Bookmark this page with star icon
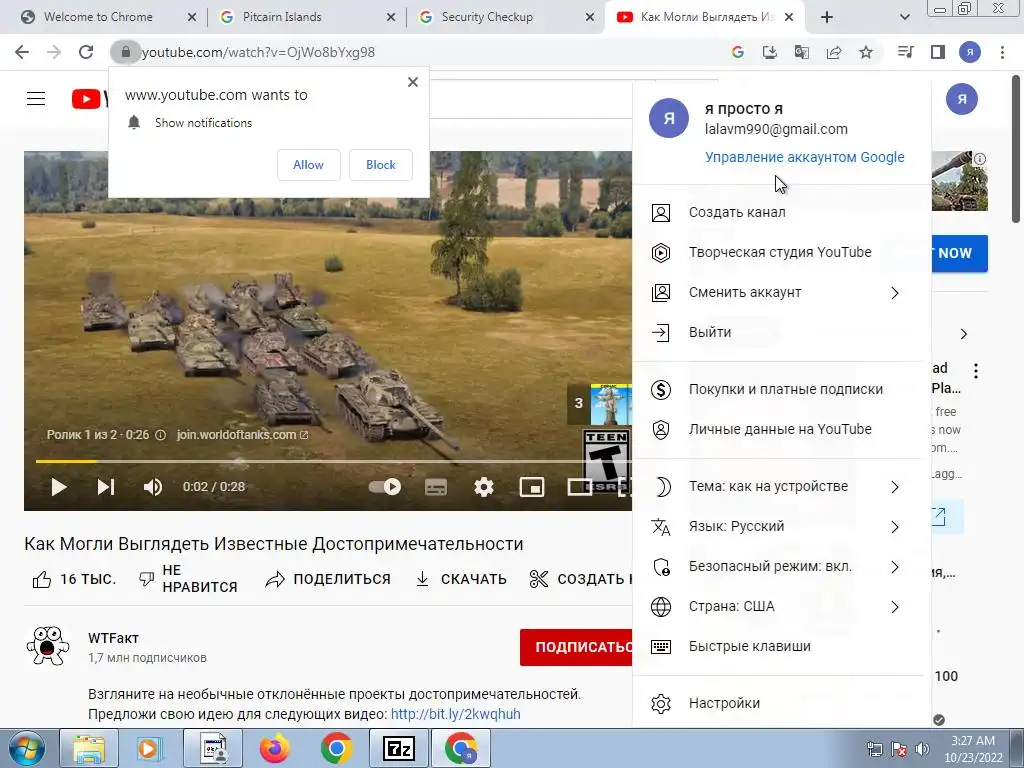This screenshot has height=768, width=1024. pos(866,52)
